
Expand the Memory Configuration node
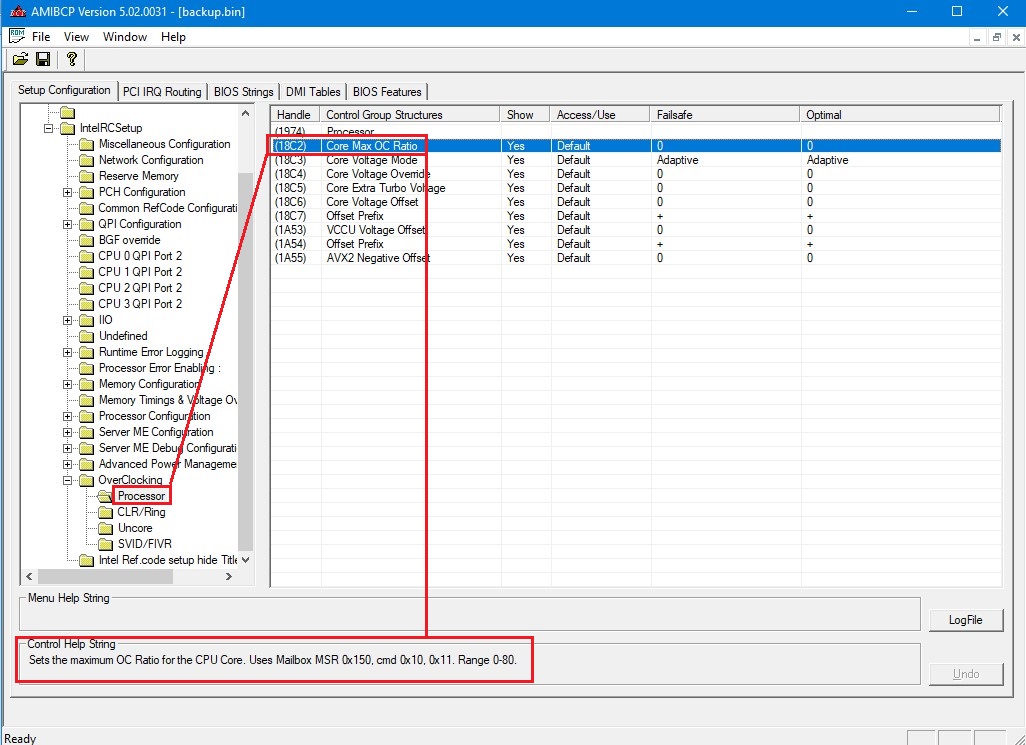pyautogui.click(x=67, y=385)
